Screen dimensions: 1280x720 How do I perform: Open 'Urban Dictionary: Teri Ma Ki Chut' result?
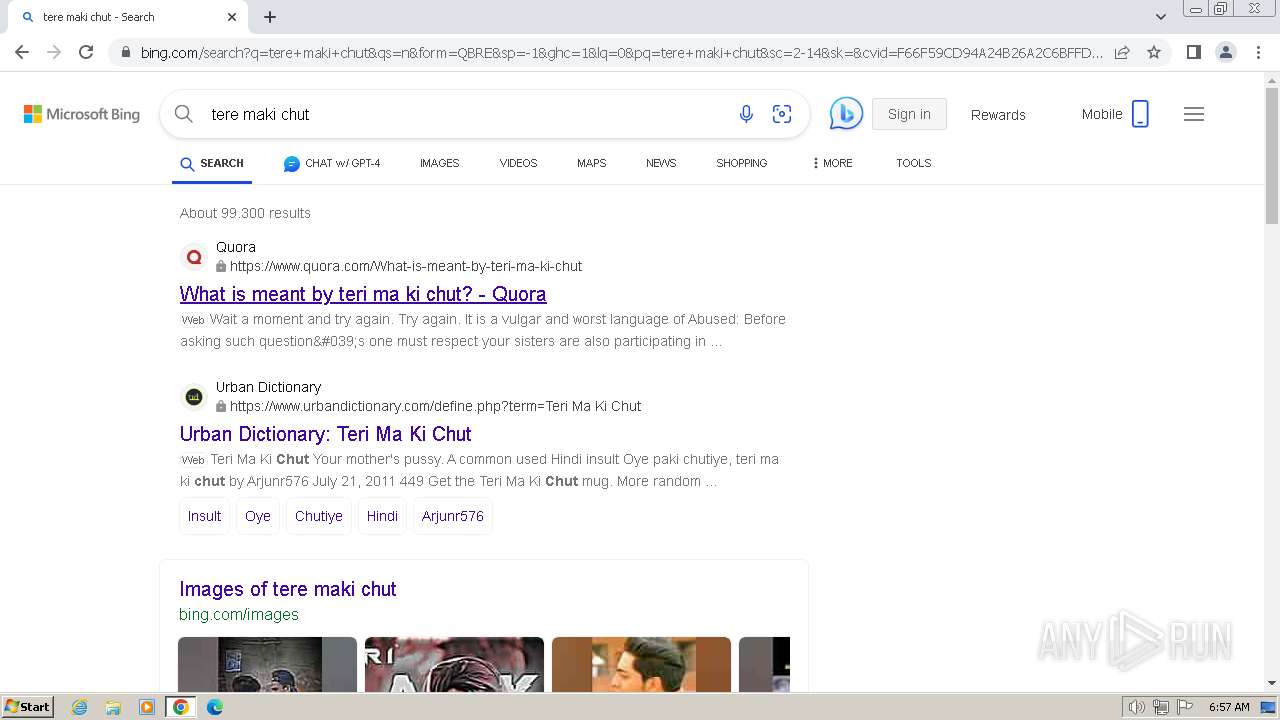tap(326, 434)
